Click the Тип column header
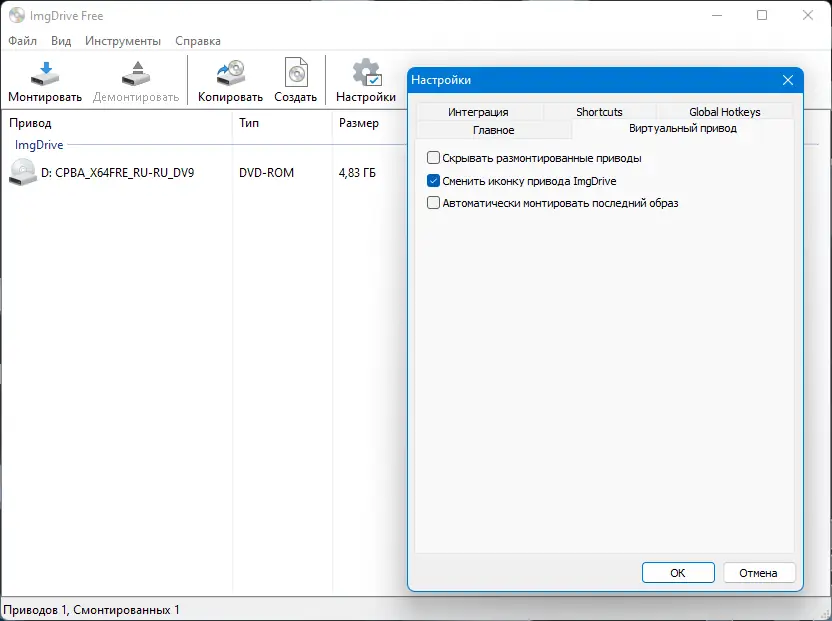832x621 pixels. [x=282, y=123]
